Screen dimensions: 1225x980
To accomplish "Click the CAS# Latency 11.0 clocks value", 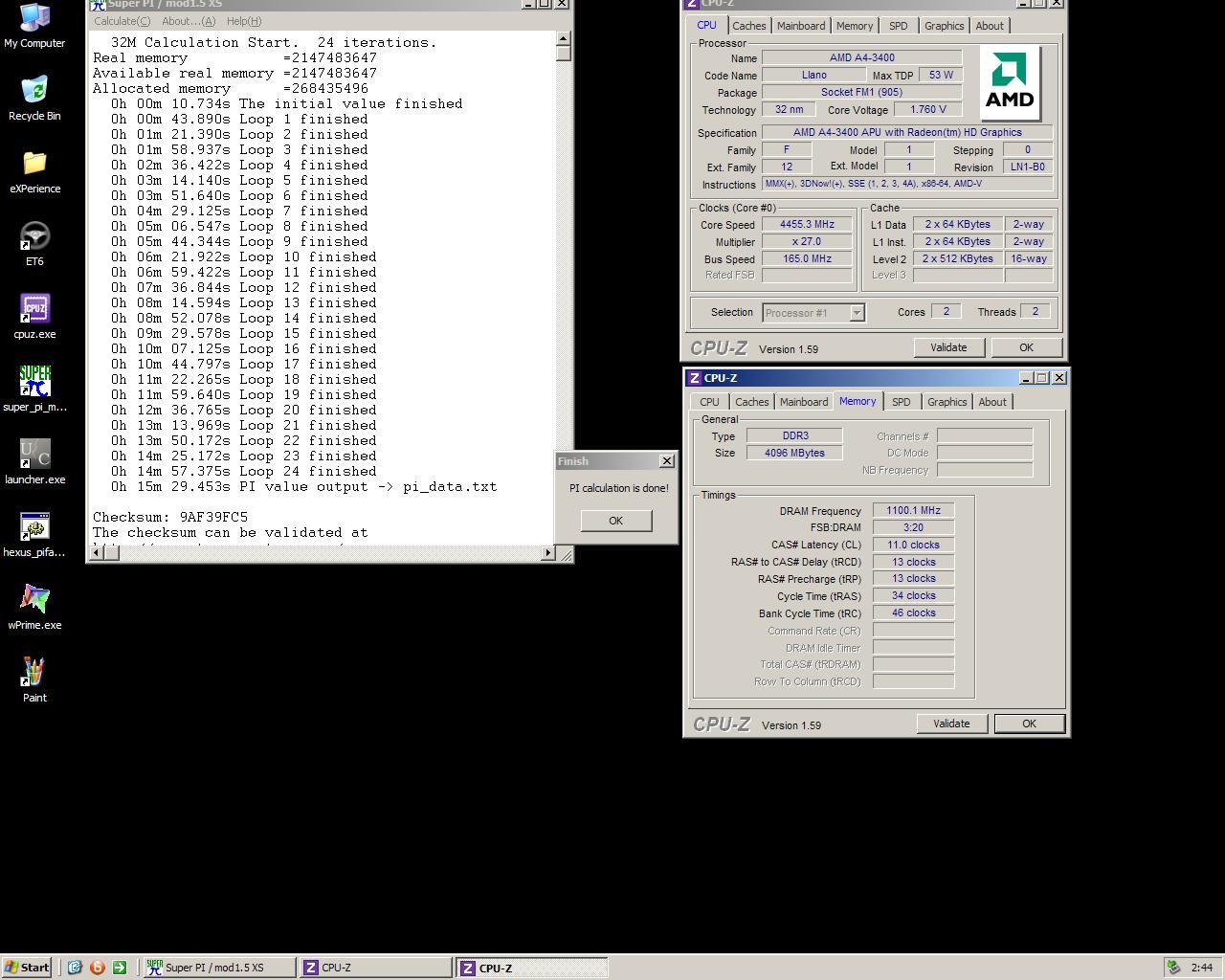I will pos(913,545).
